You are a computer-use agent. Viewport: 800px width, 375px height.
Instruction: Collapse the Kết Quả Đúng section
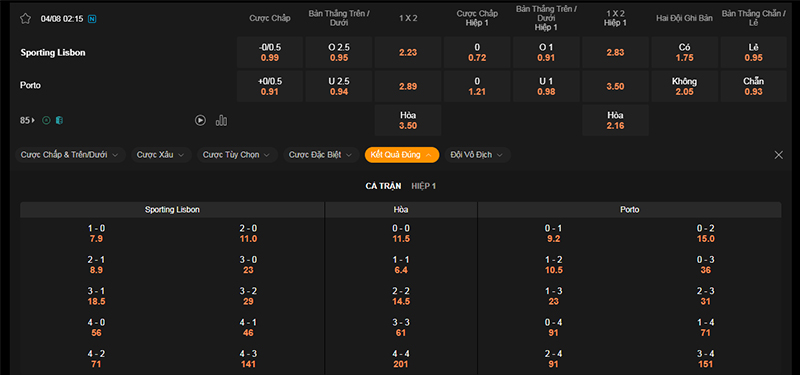pyautogui.click(x=402, y=155)
